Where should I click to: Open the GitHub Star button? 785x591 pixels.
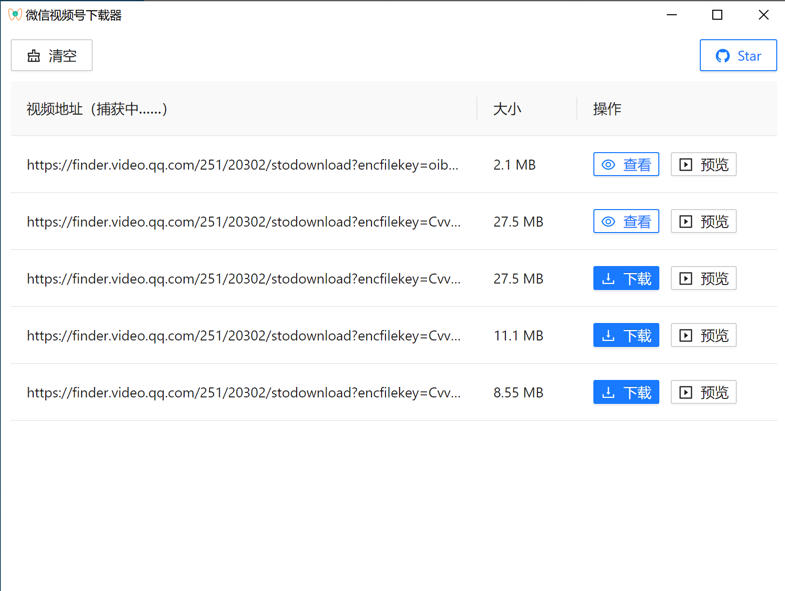coord(738,56)
